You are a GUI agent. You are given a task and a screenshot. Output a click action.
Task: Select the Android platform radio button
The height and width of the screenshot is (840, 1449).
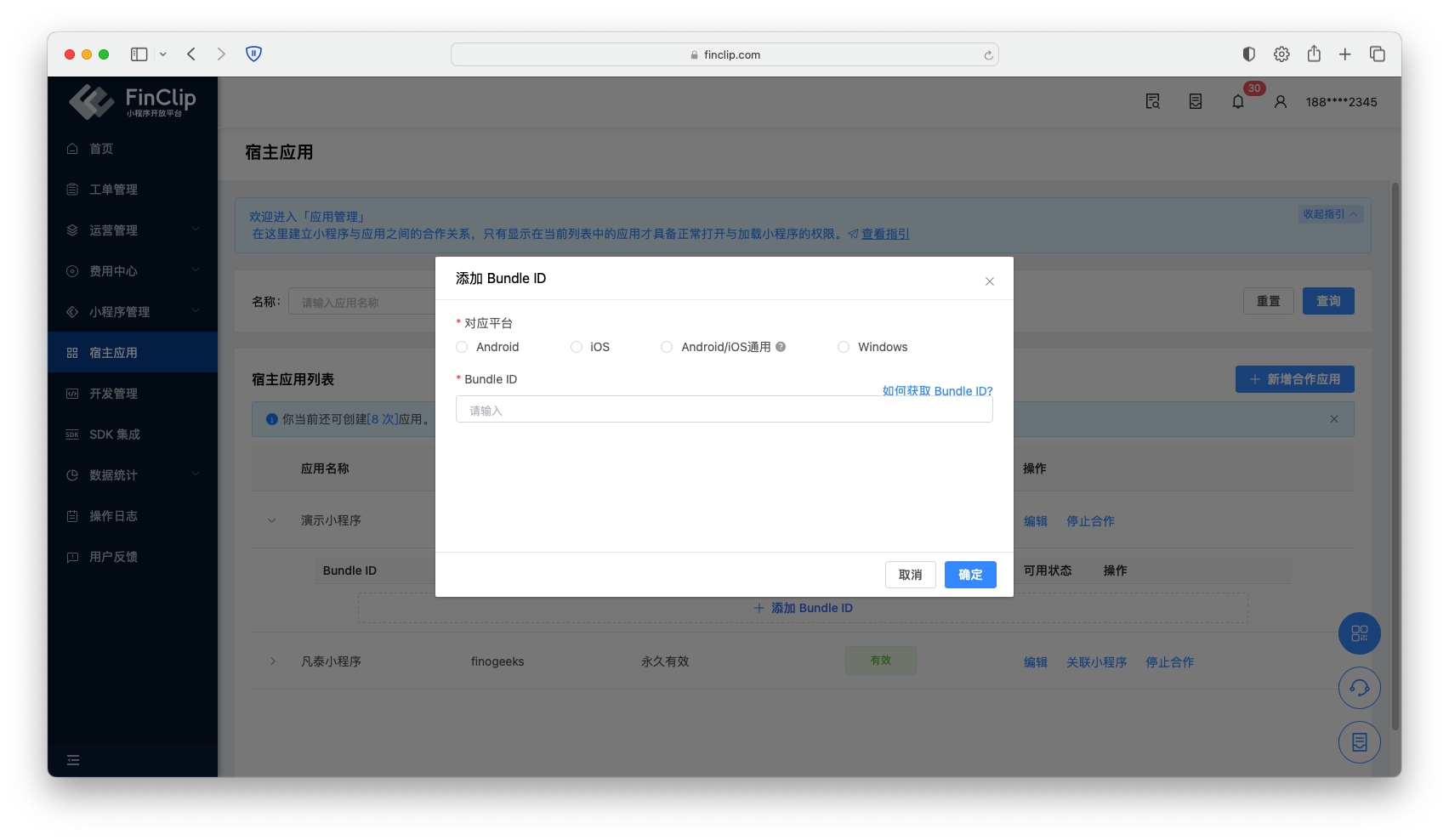(462, 347)
